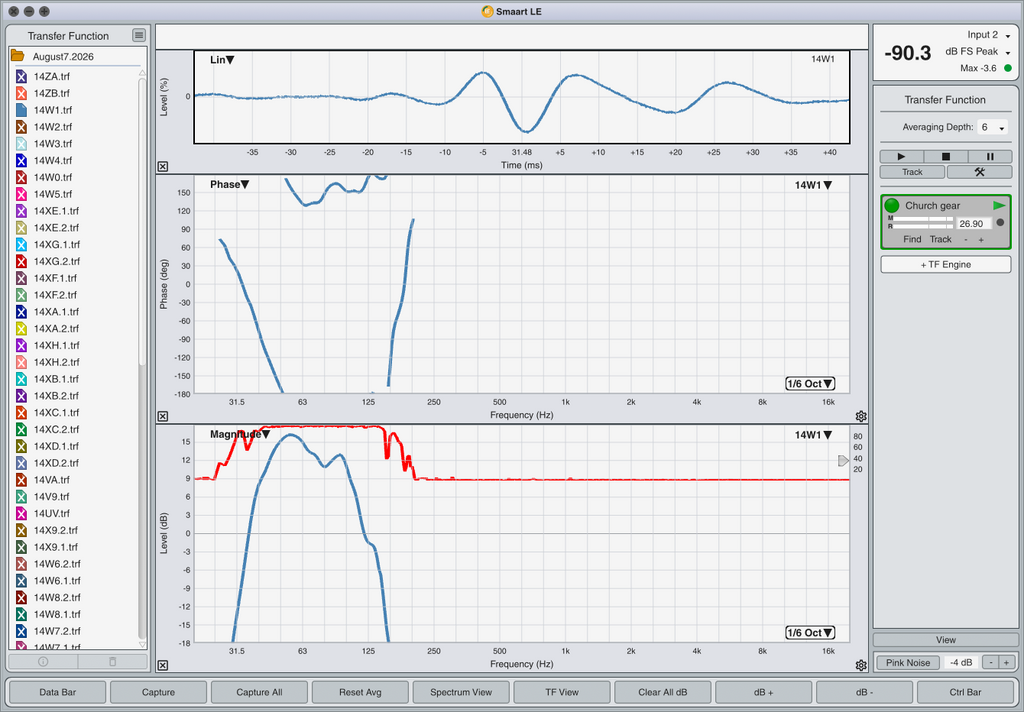Open the dB FS Peak meter type dropdown

(978, 51)
